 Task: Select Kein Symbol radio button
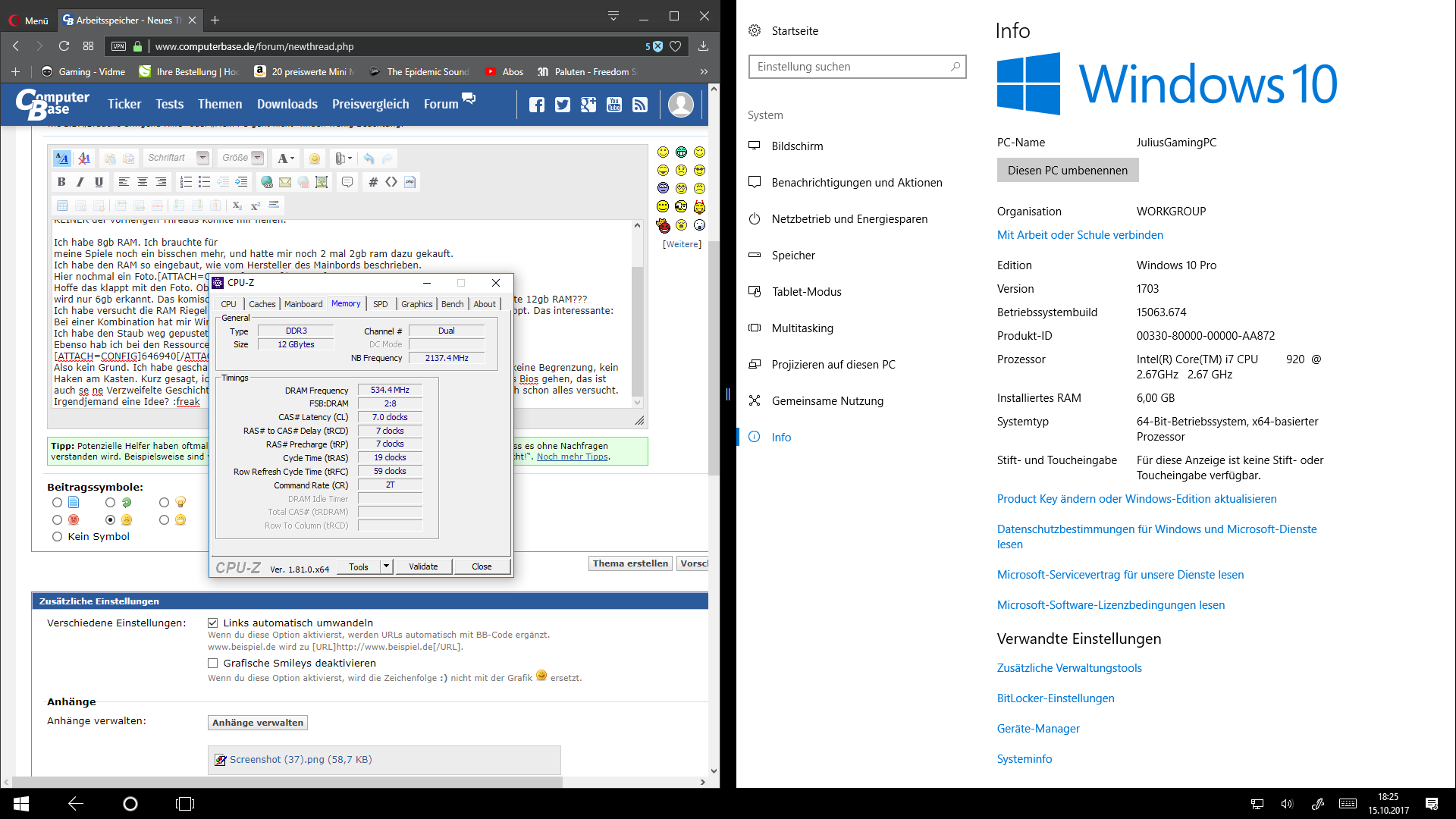click(57, 536)
